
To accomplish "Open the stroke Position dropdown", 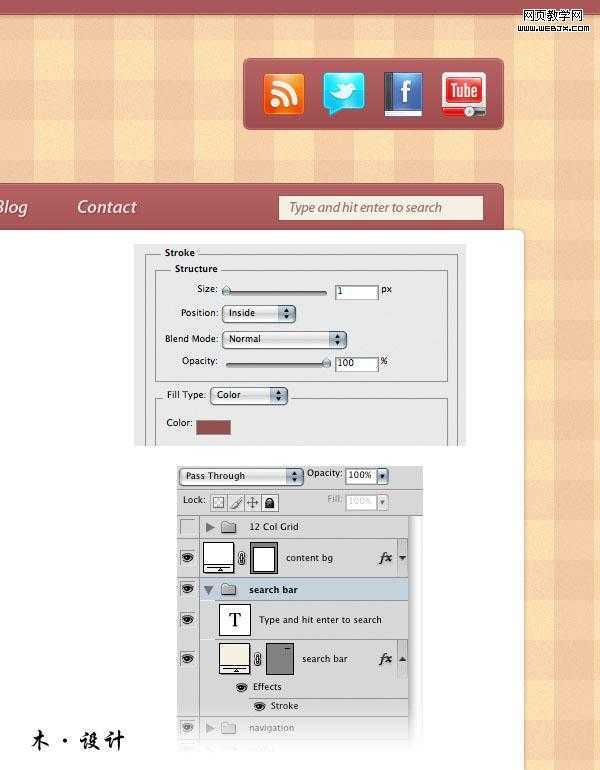I will pyautogui.click(x=259, y=313).
